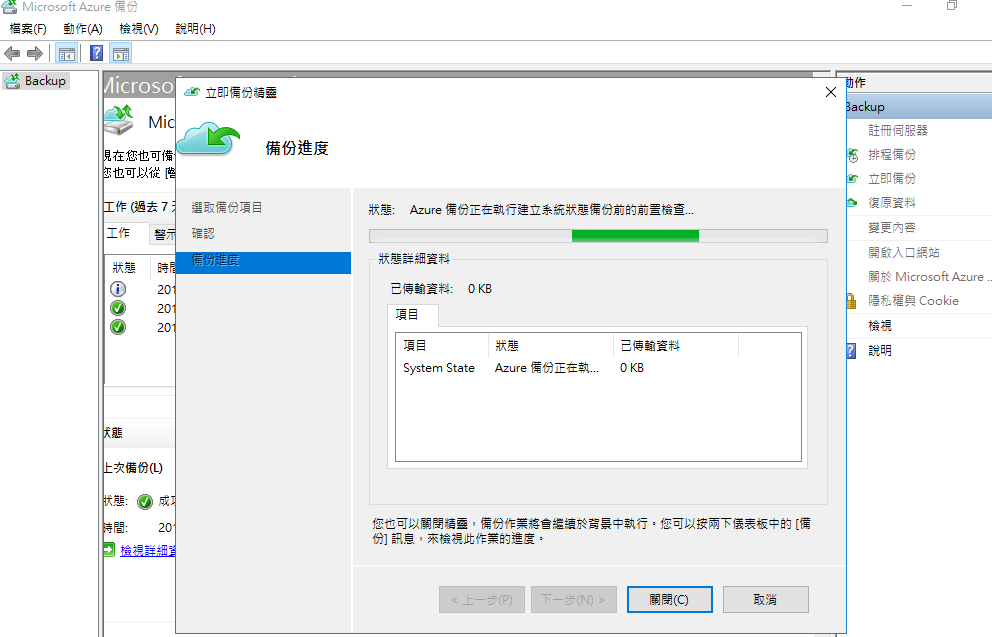Click 變更內容 in actions pane
The image size is (992, 637).
[892, 228]
